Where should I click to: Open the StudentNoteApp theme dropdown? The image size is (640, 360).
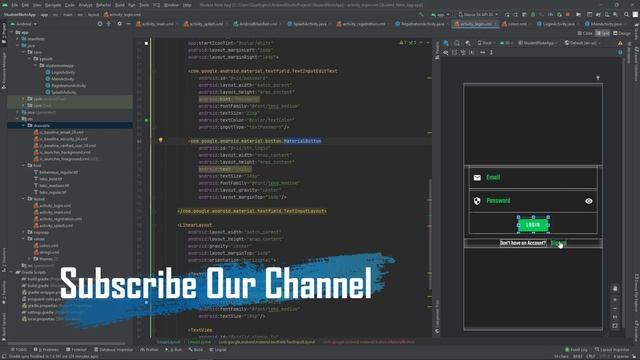[538, 43]
